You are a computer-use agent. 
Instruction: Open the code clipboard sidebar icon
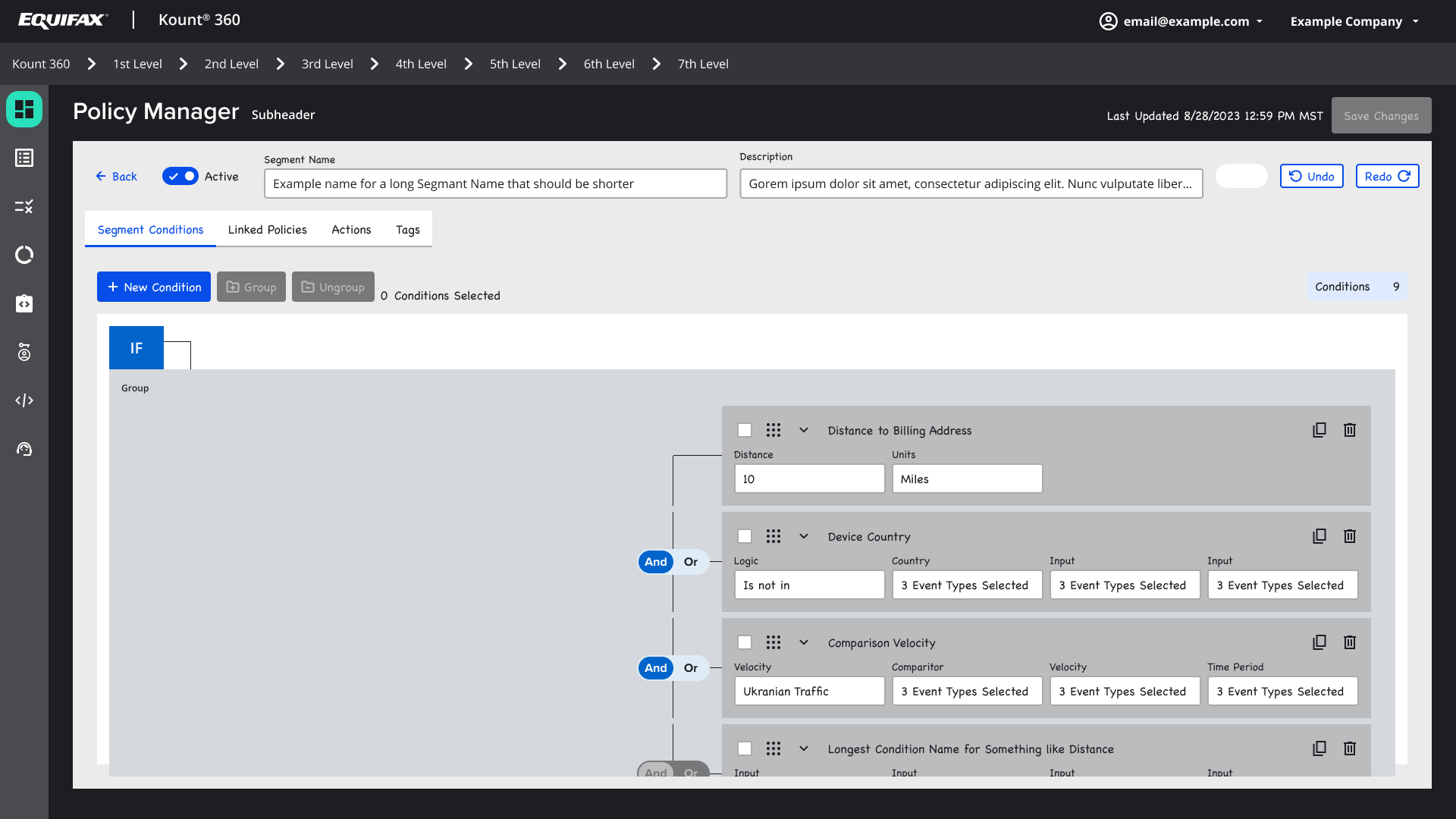coord(24,303)
